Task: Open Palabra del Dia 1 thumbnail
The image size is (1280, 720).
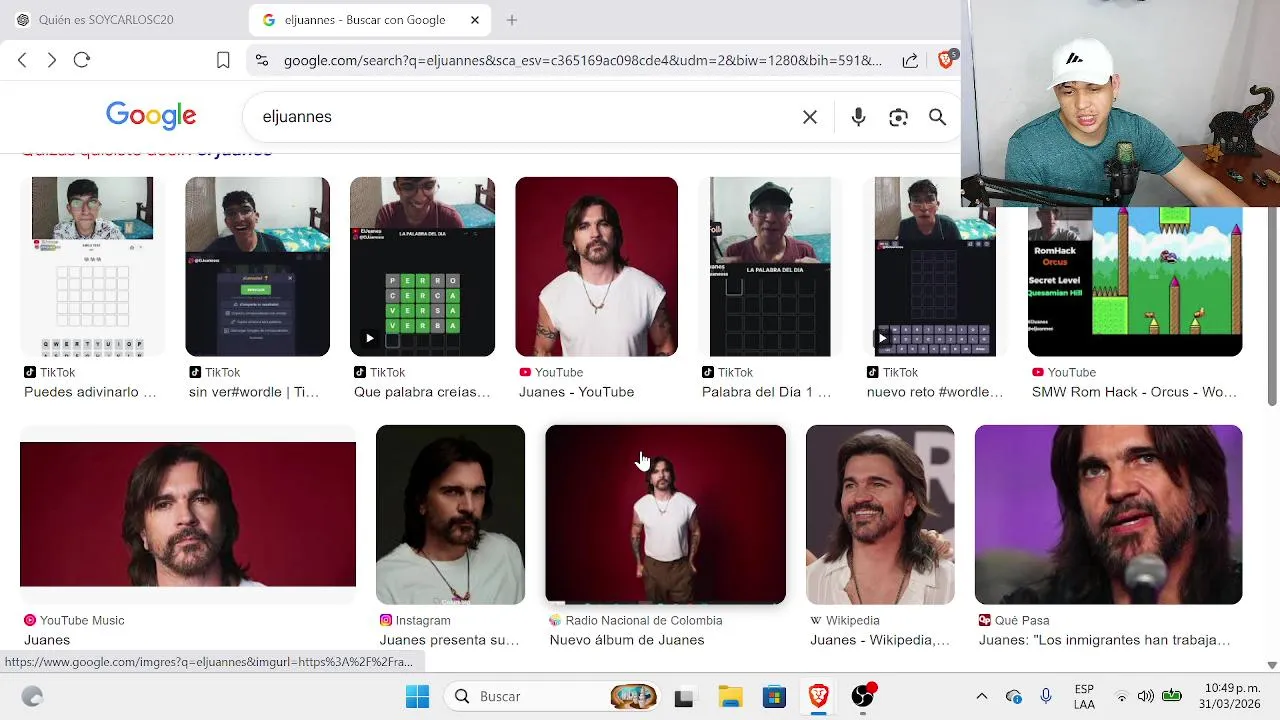Action: pyautogui.click(x=770, y=266)
